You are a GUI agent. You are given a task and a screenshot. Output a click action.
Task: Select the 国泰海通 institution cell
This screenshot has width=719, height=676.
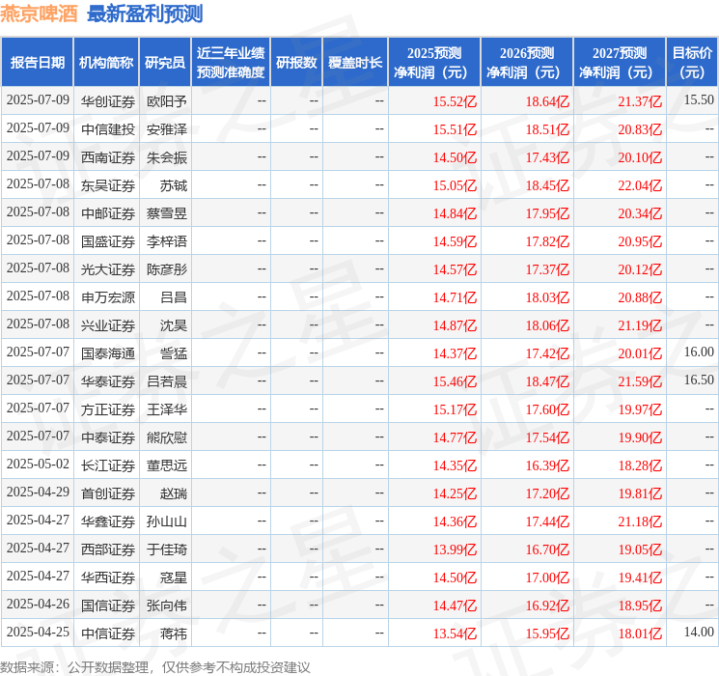(x=108, y=353)
